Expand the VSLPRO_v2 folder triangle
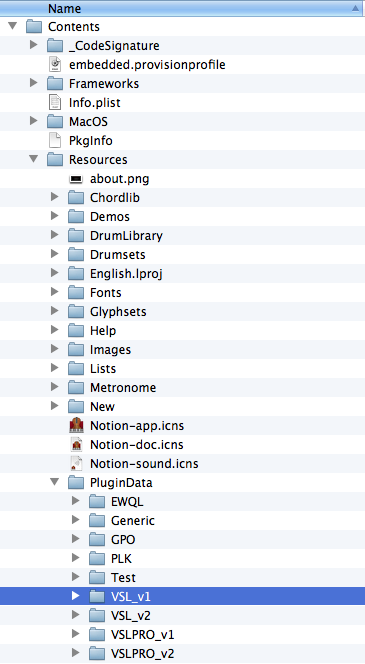 coord(76,653)
